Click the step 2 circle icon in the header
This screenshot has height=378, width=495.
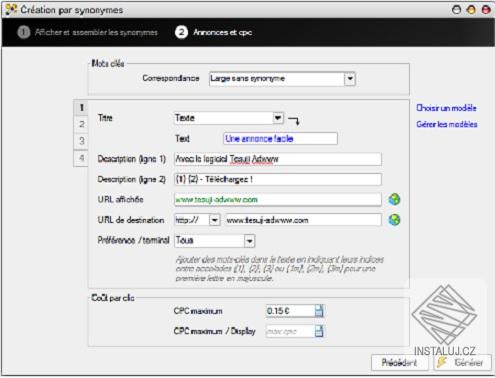tap(181, 32)
